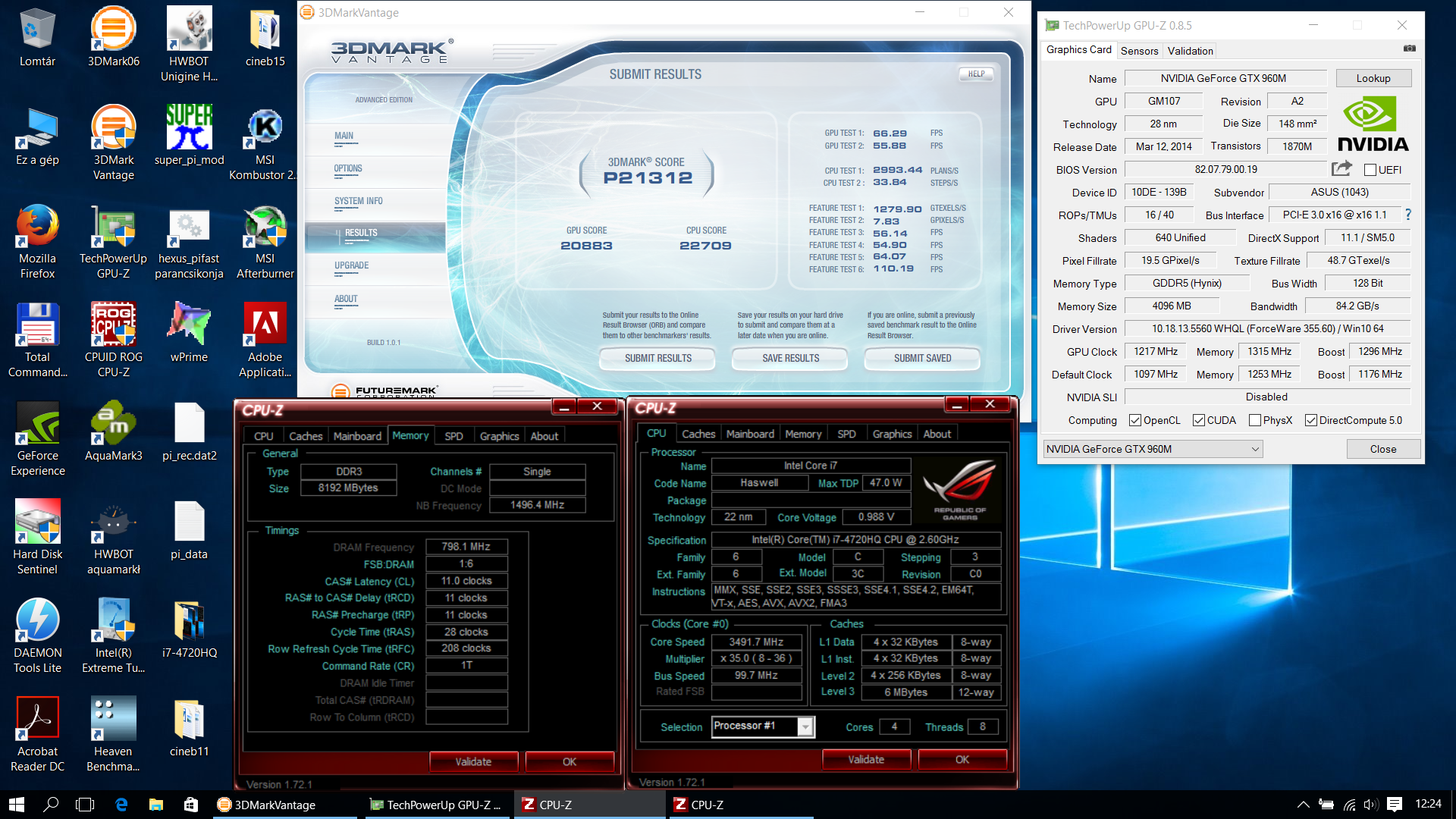Image resolution: width=1456 pixels, height=819 pixels.
Task: Open CPUID ROG CPU-Z desktop shortcut
Action: tap(113, 340)
